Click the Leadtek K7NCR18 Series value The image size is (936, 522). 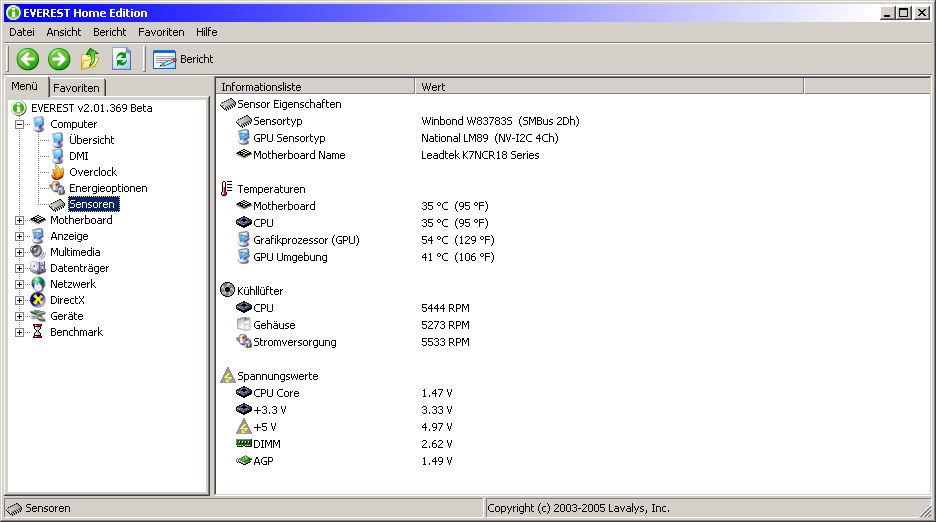pos(480,155)
